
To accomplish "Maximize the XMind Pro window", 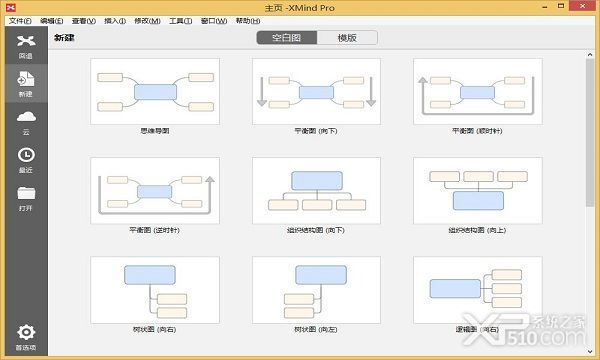I will click(561, 6).
